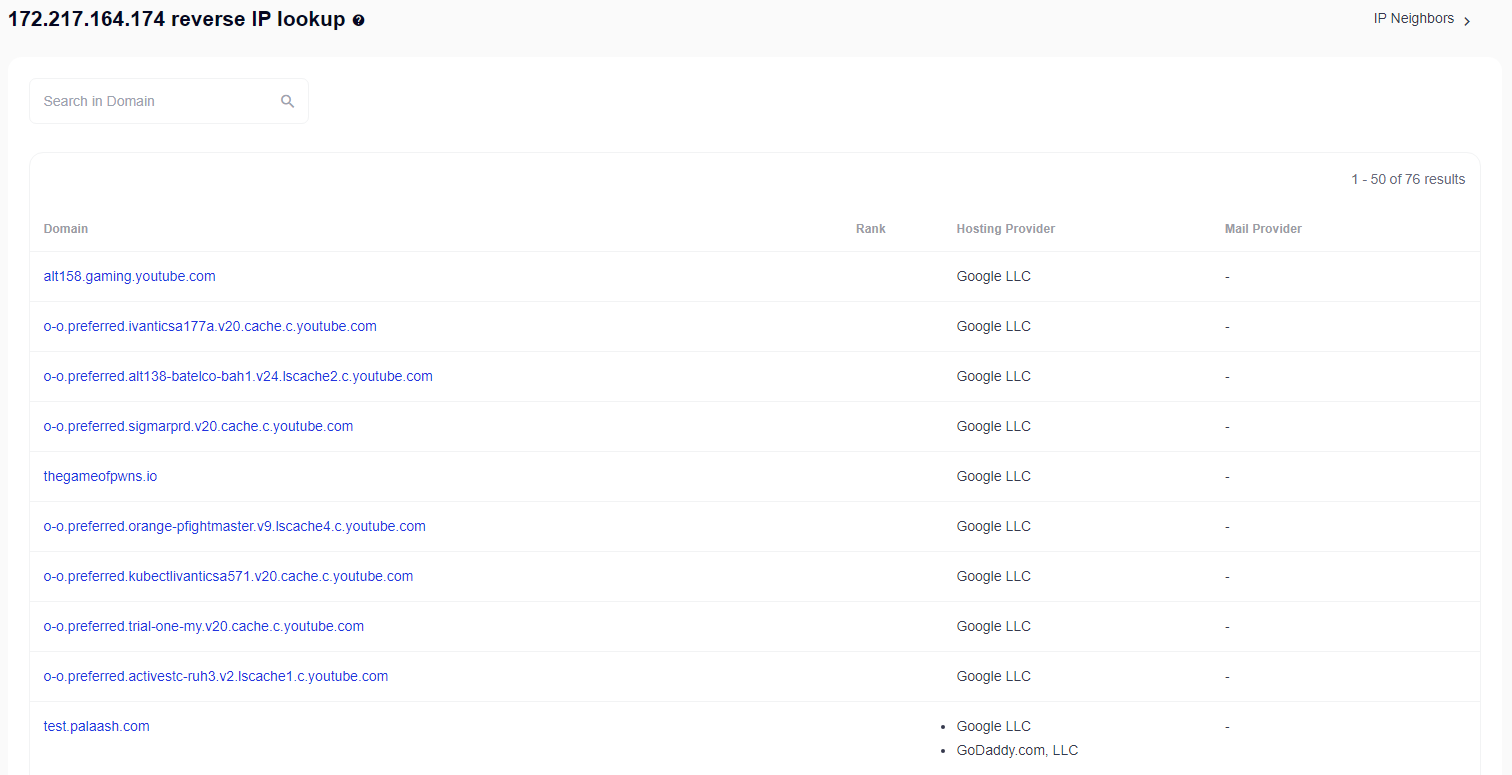Open alt158.gaming.youtube.com domain link
1512x775 pixels.
129,276
